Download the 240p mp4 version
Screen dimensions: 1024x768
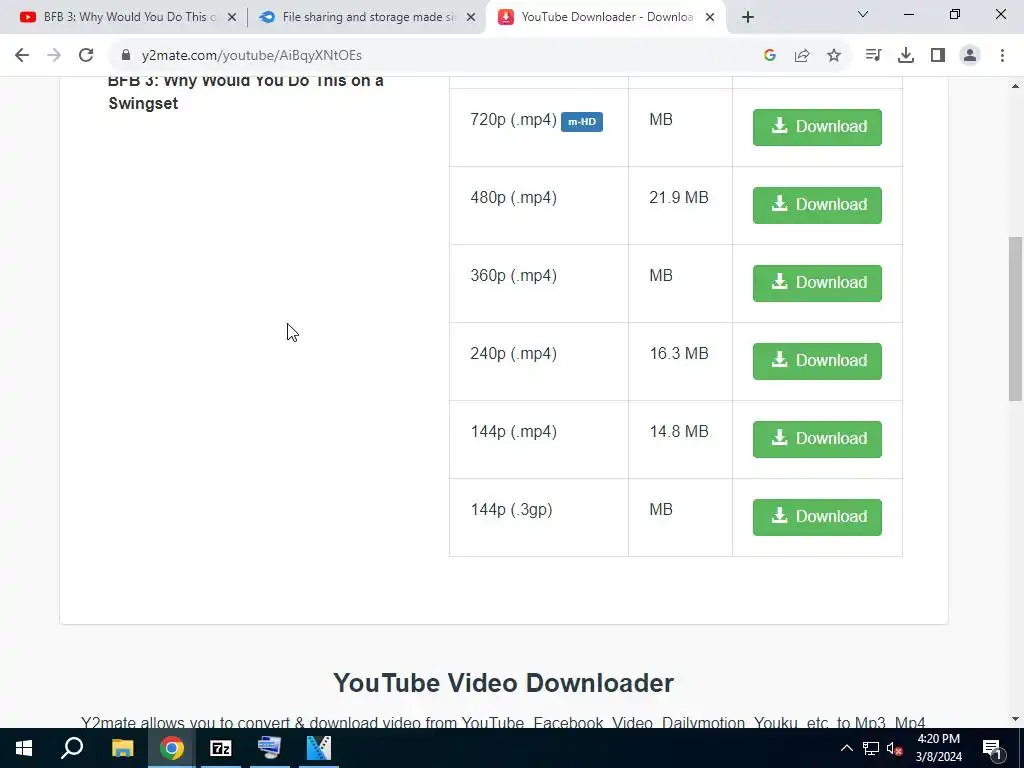coord(817,361)
